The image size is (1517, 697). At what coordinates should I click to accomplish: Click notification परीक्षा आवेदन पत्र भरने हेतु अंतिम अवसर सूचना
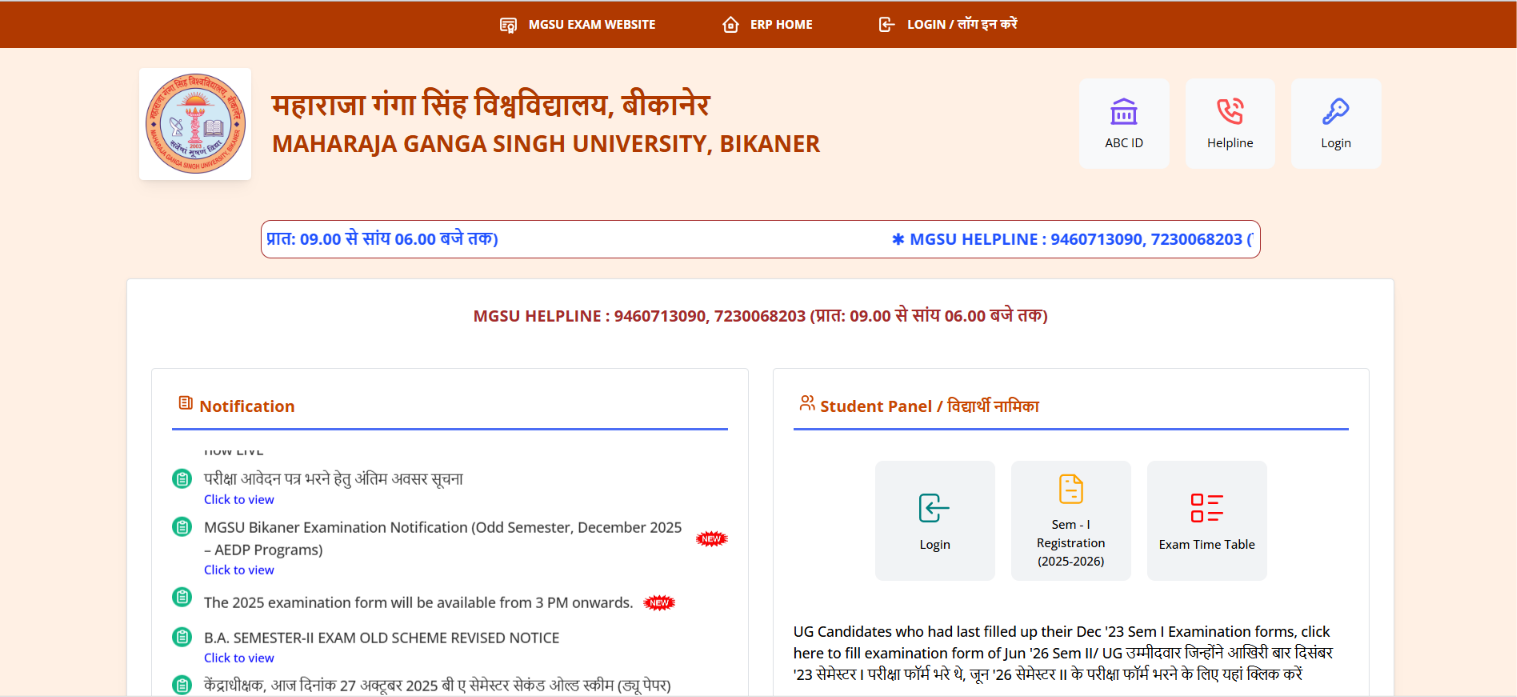[x=333, y=478]
